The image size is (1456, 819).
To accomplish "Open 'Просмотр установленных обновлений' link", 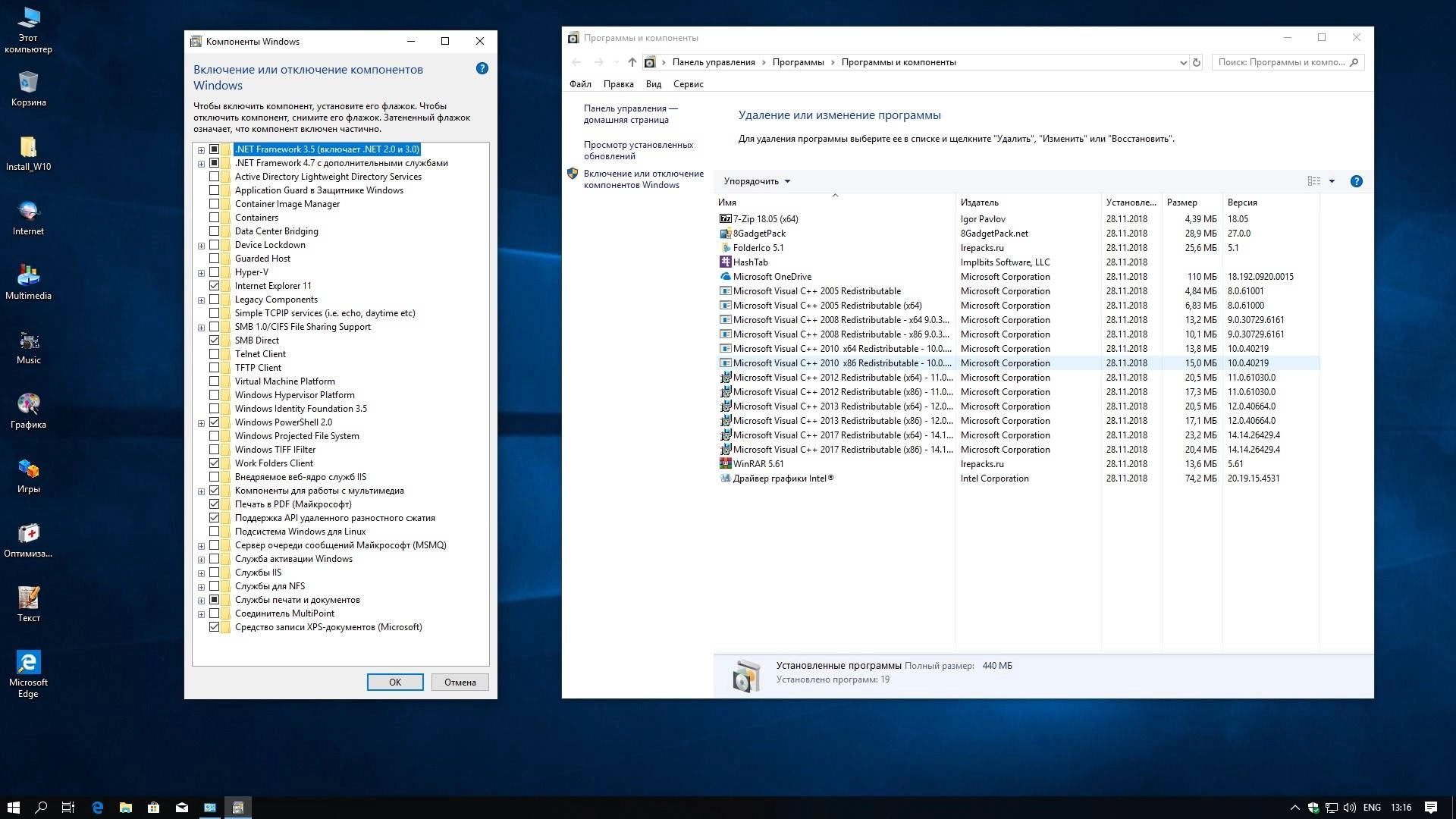I will [639, 150].
